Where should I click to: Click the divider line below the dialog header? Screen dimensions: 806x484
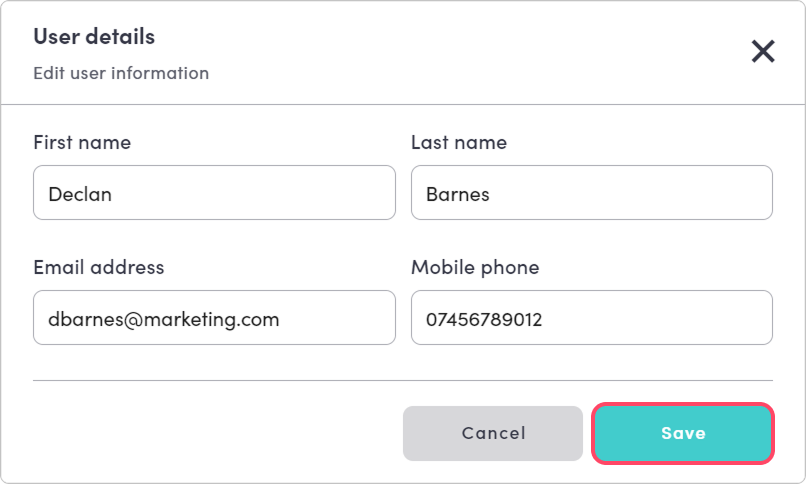403,104
